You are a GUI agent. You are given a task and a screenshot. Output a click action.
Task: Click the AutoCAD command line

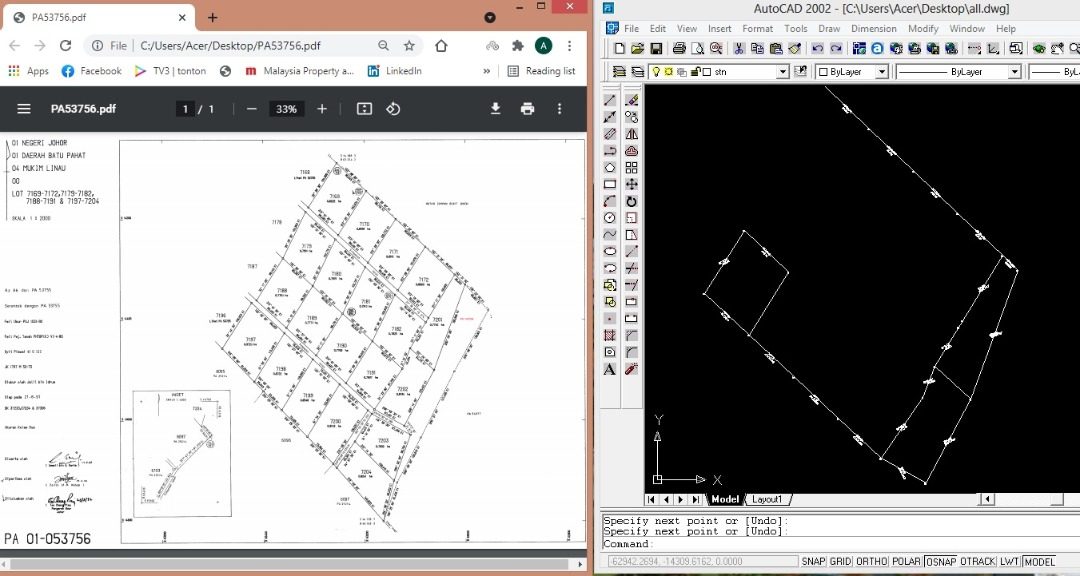tap(840, 544)
